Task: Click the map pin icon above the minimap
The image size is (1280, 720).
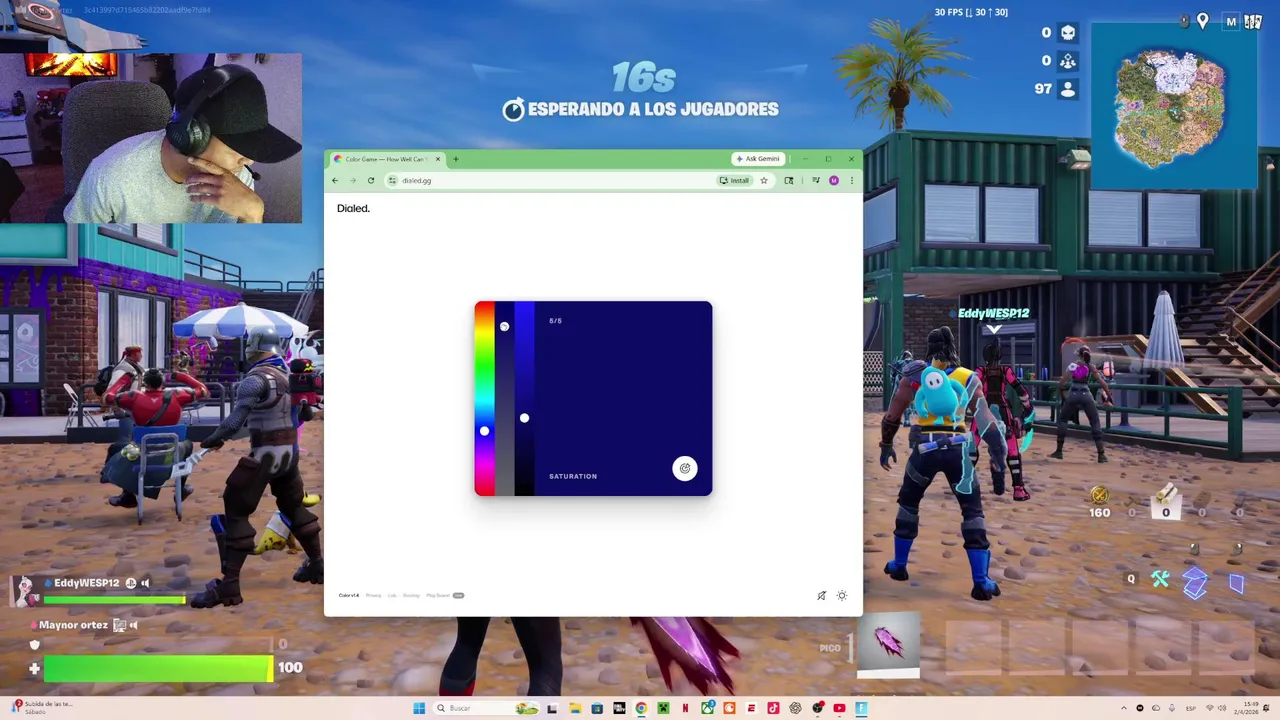Action: click(x=1203, y=21)
